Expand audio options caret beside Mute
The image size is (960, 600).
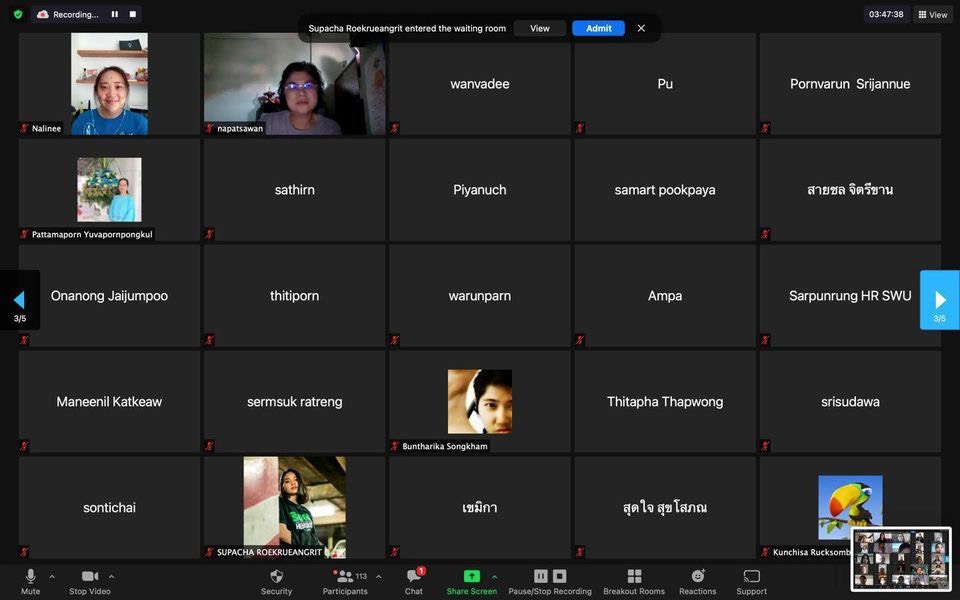[52, 576]
